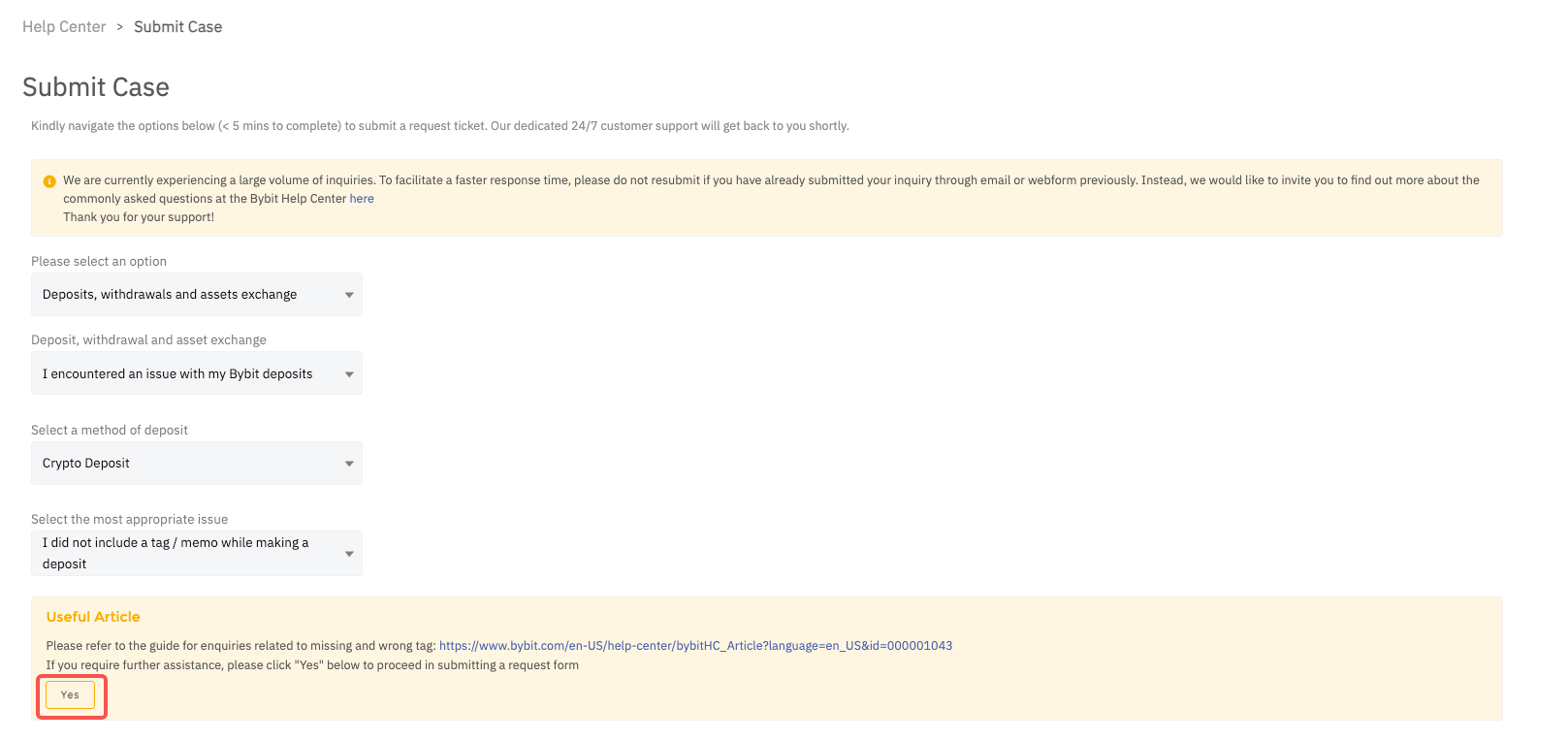Open the 'Crypto Deposit' method dropdown
Viewport: 1568px width, 741px height.
(x=197, y=464)
